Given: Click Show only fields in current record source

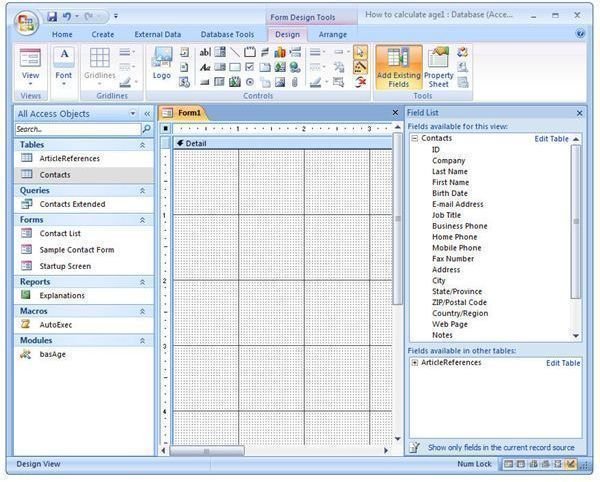Looking at the screenshot, I should [x=501, y=447].
